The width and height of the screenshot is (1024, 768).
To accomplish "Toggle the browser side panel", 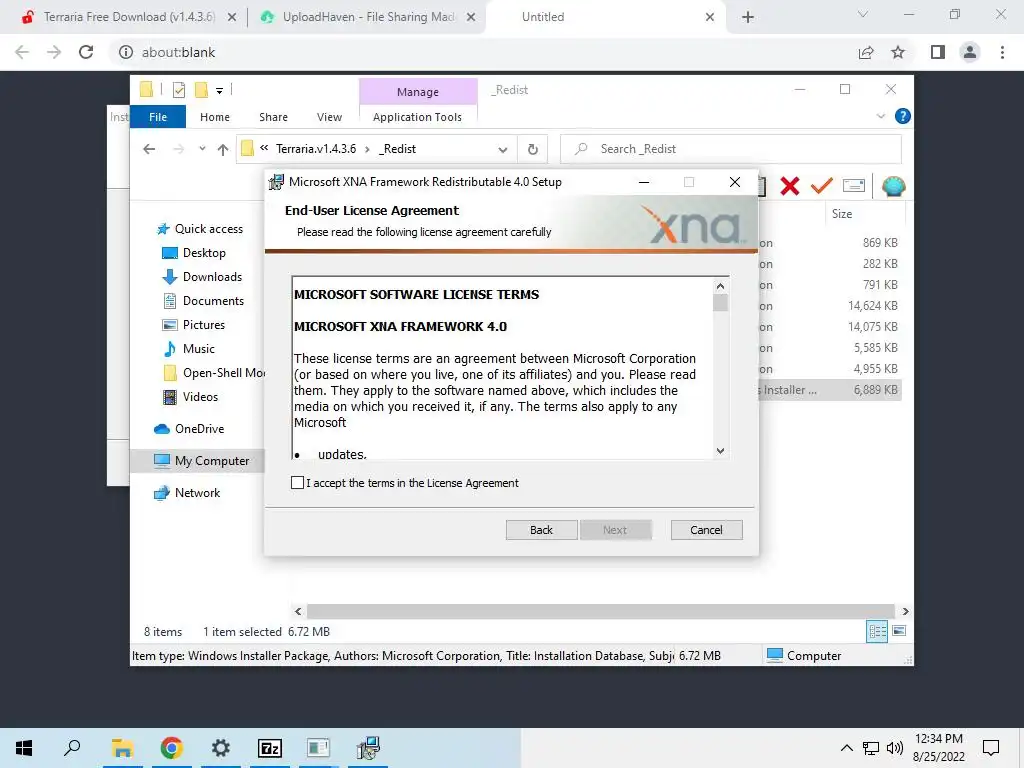I will tap(937, 52).
